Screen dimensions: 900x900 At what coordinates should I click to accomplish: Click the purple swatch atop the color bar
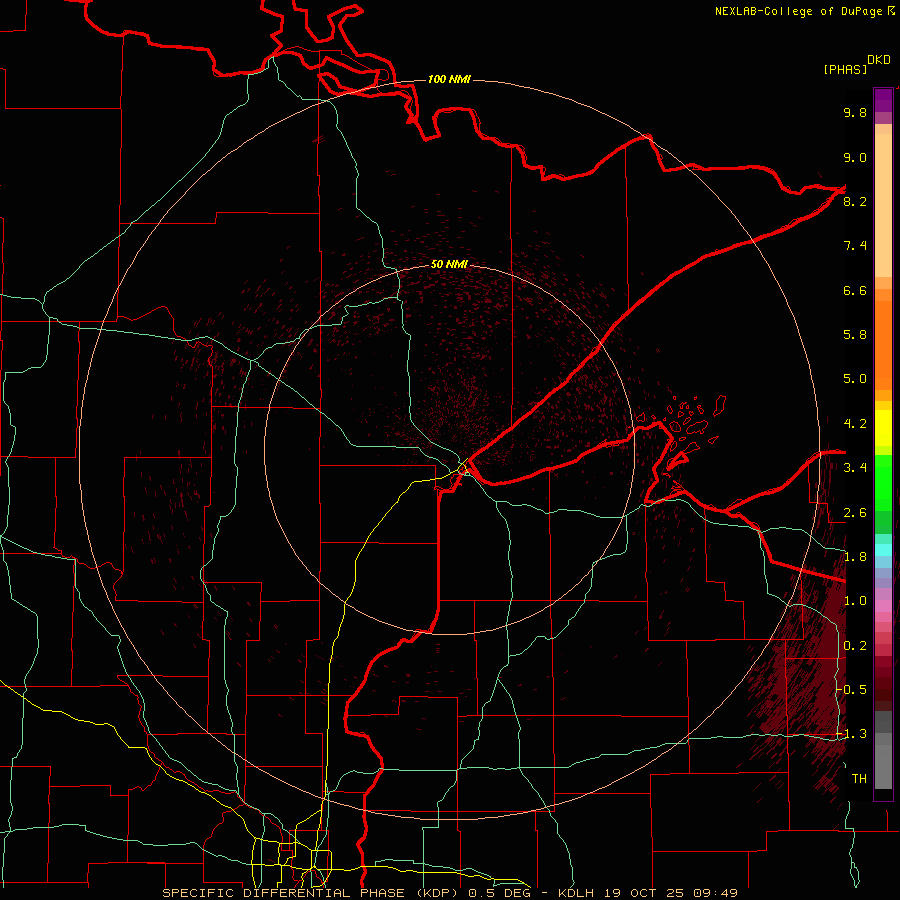pos(883,100)
